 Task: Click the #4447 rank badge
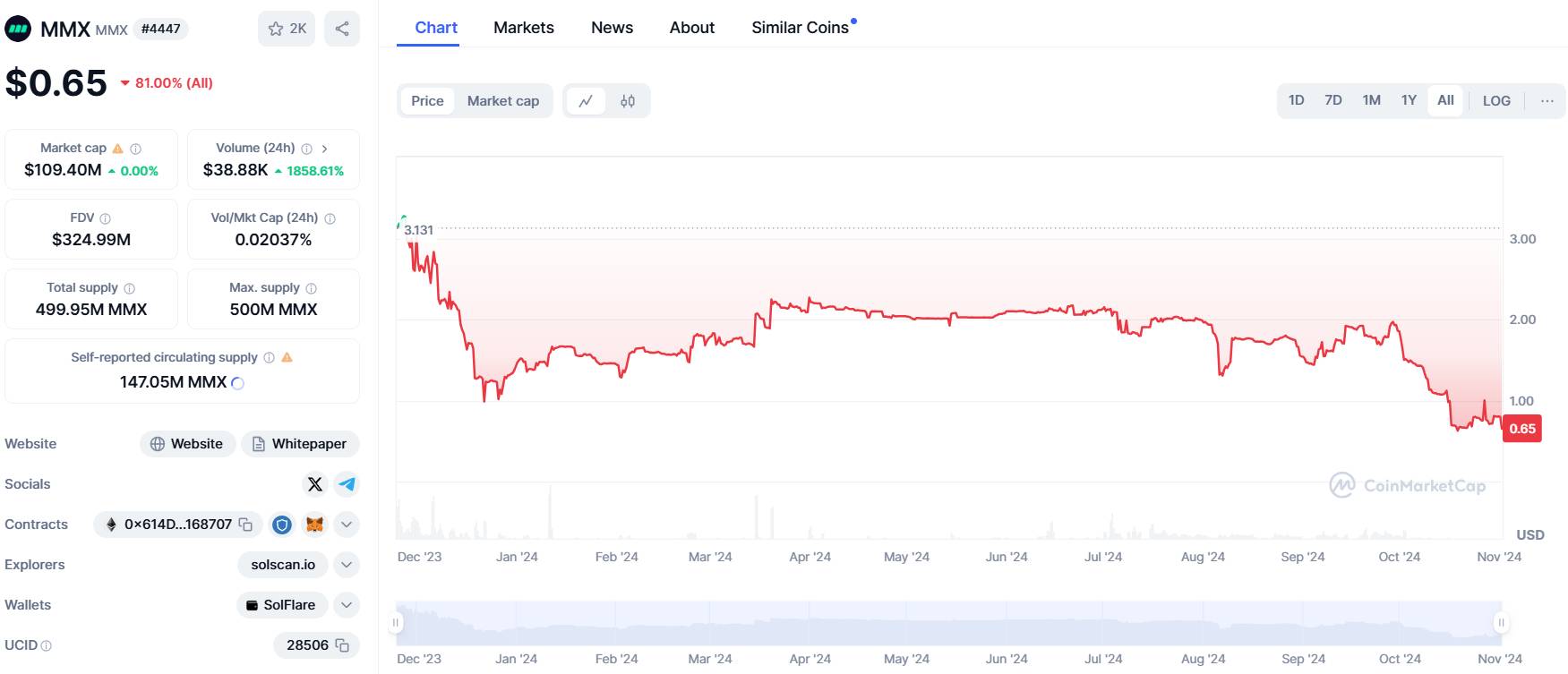(x=161, y=29)
